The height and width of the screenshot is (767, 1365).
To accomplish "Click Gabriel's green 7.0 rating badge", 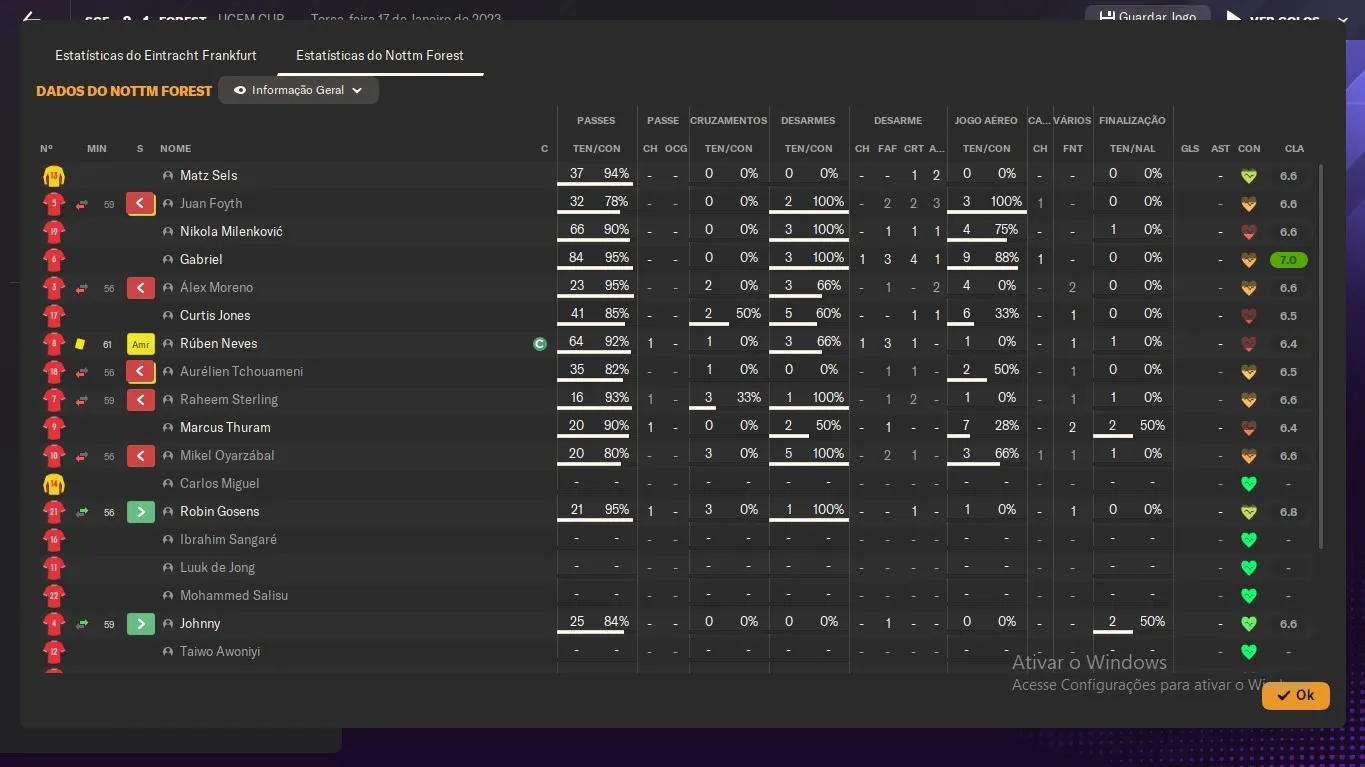I will (x=1288, y=260).
